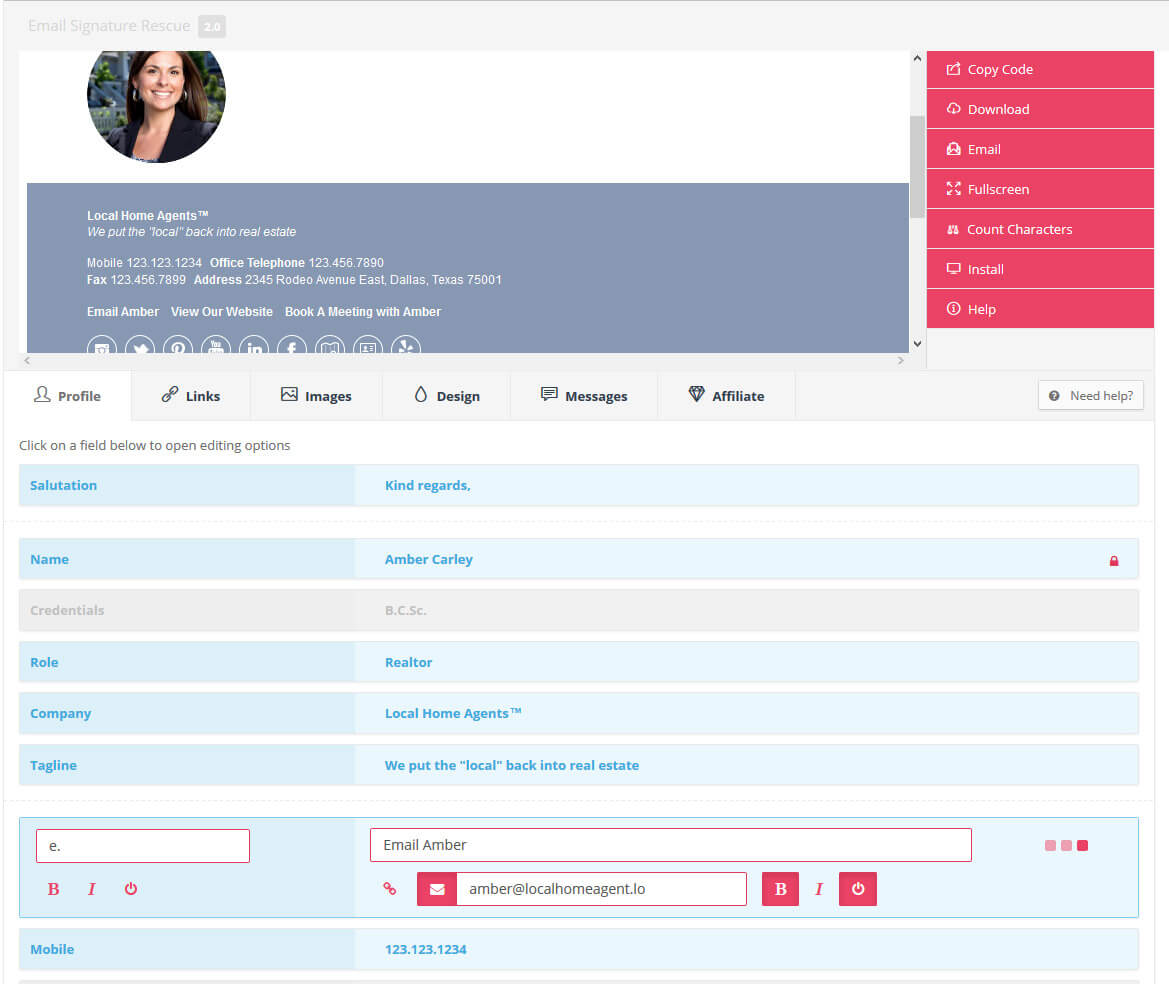
Task: Open editing options for the Mobile field
Action: click(186, 949)
